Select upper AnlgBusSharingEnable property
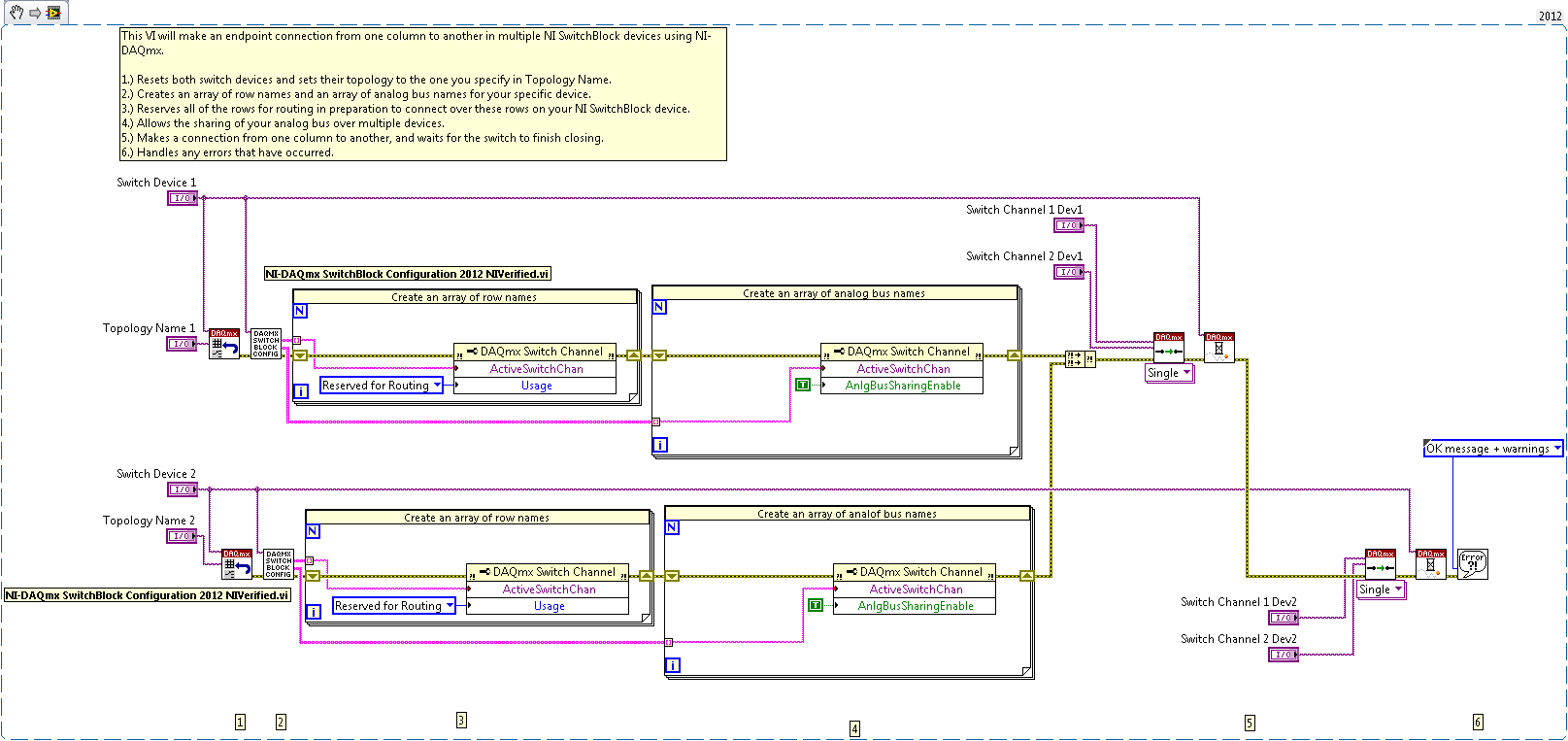The width and height of the screenshot is (1568, 741). tap(903, 386)
